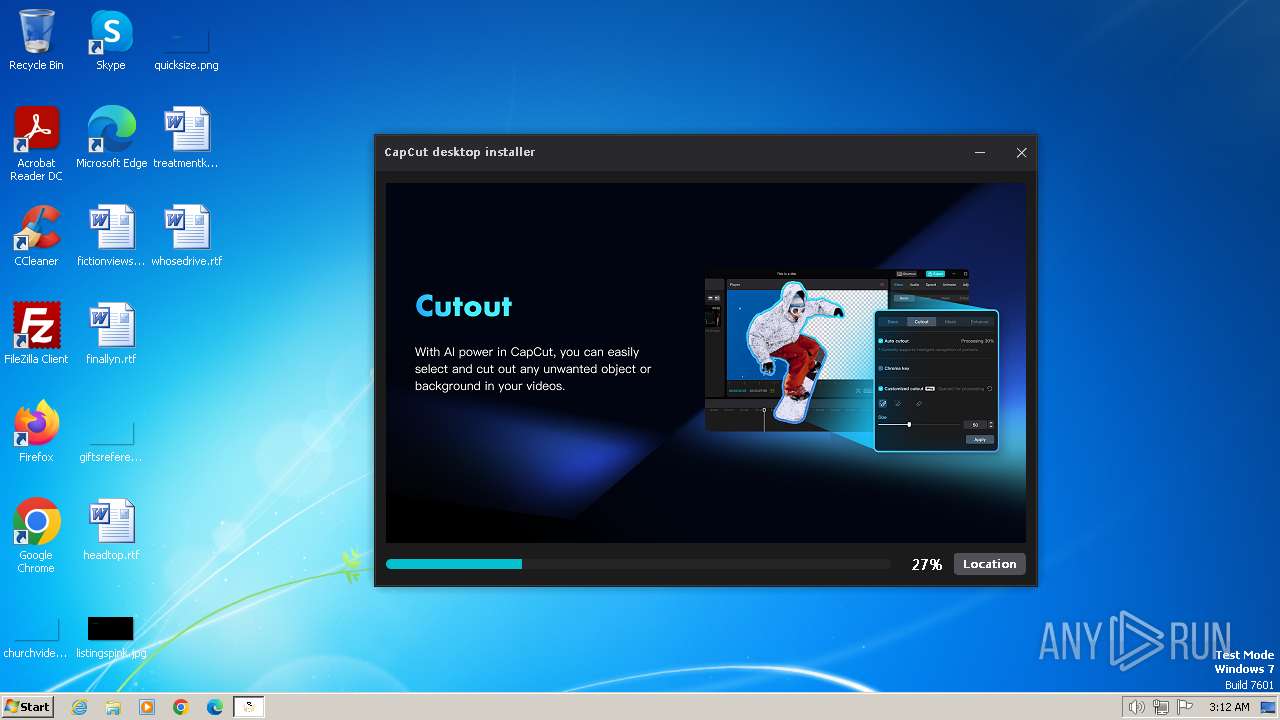Click the Location button in installer
The width and height of the screenshot is (1280, 720).
pos(989,564)
